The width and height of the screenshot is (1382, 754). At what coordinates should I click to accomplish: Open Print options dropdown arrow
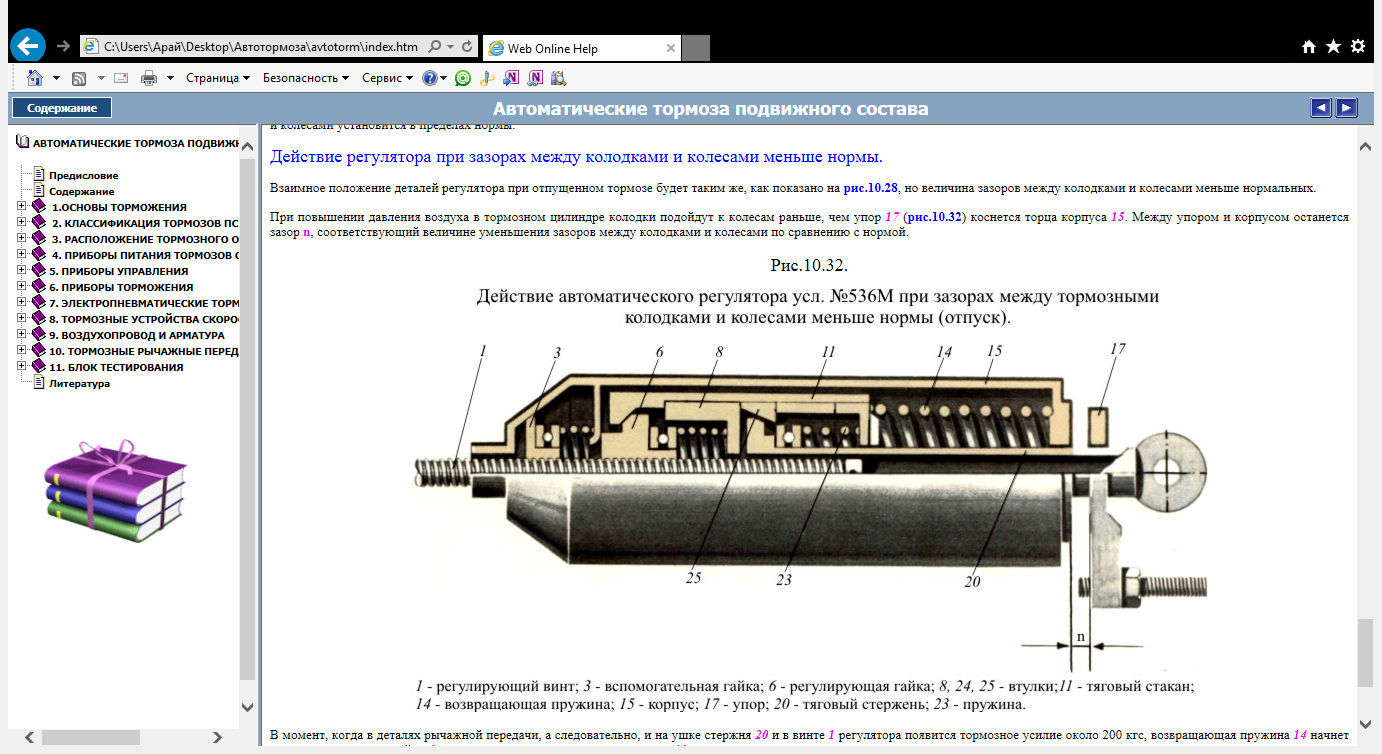170,78
